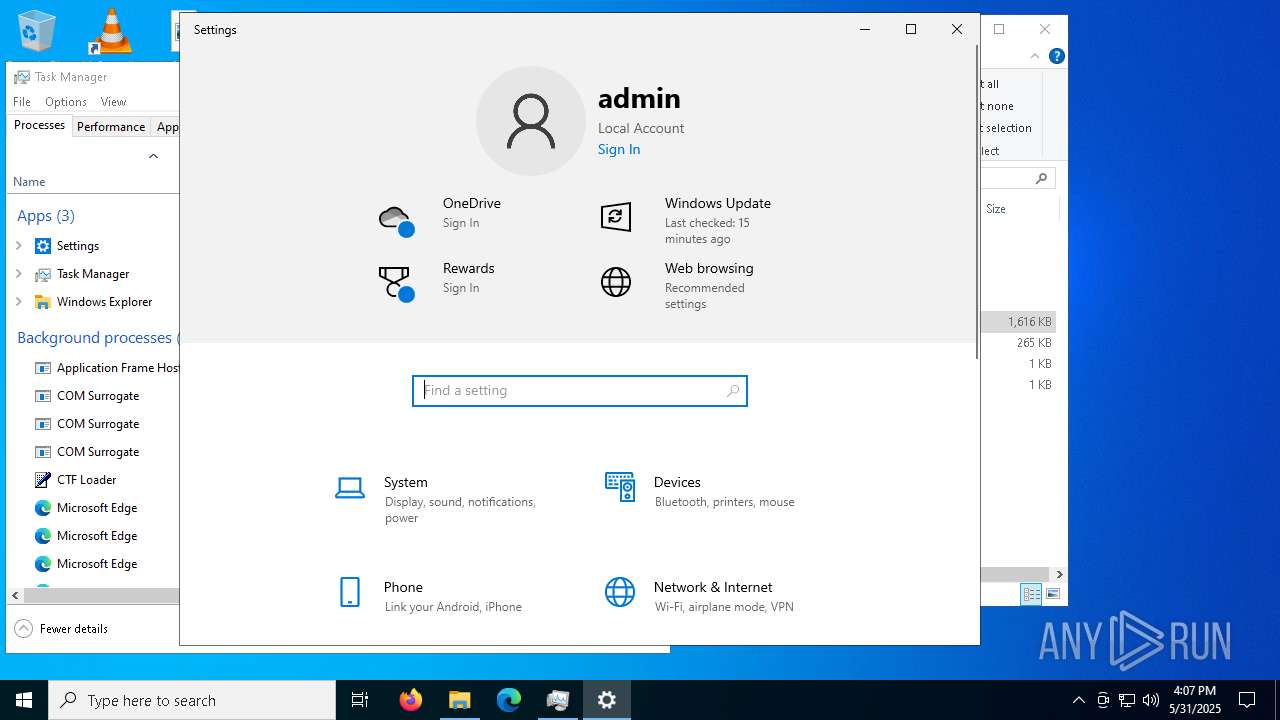Click the Name column header in Task Manager
The width and height of the screenshot is (1280, 720).
(x=29, y=182)
